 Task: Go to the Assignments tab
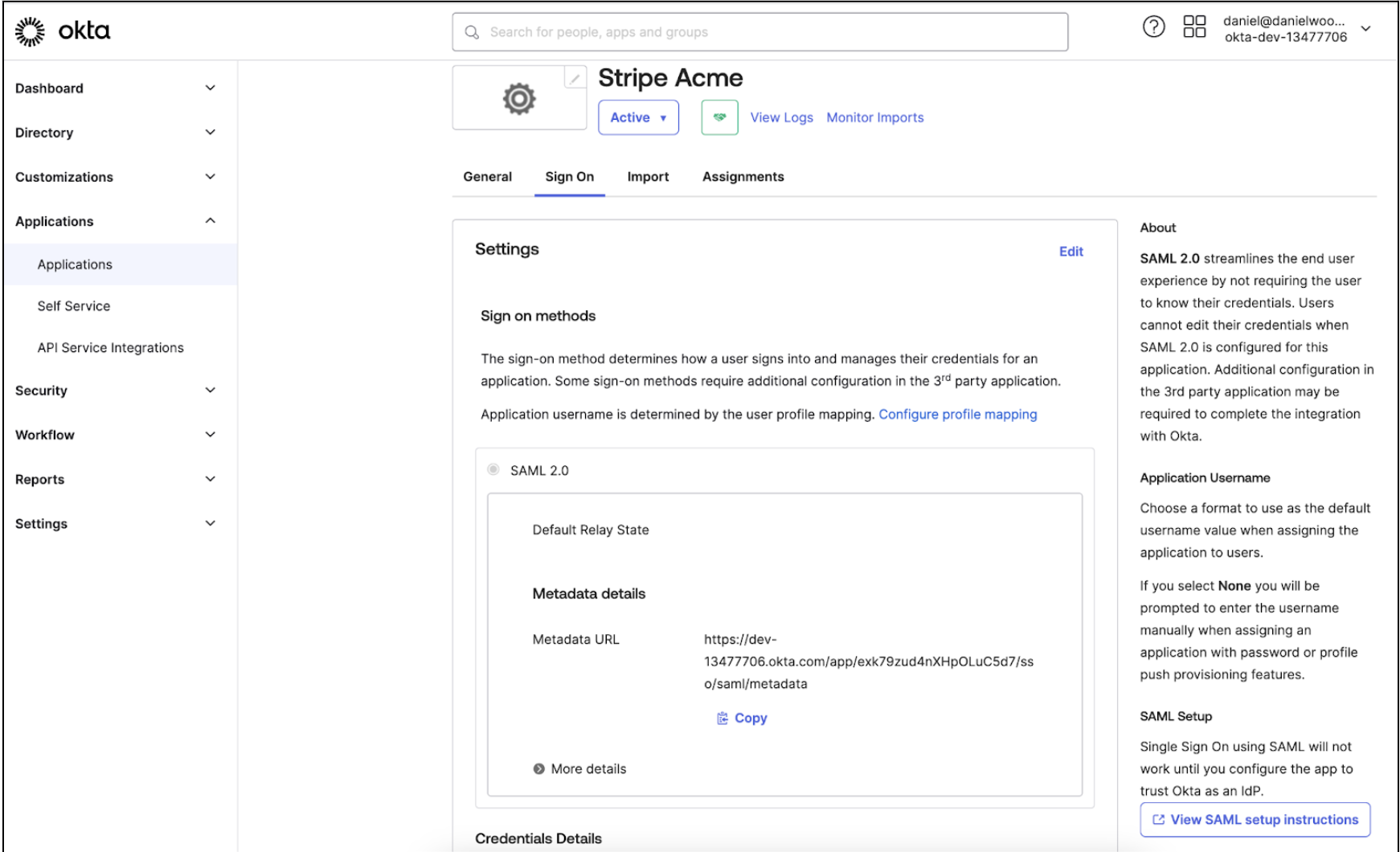[x=743, y=177]
